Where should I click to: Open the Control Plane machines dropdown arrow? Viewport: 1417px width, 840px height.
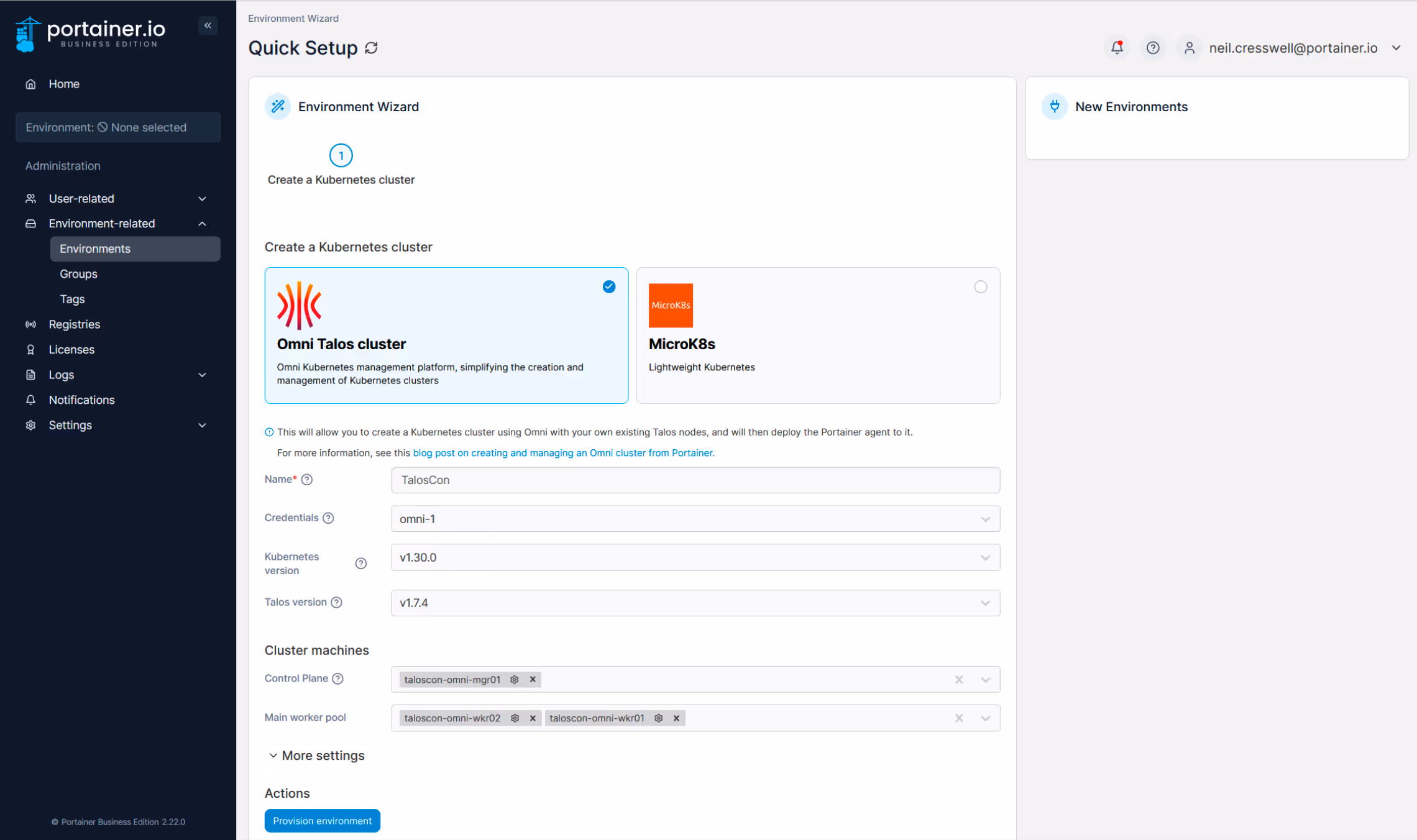point(985,680)
